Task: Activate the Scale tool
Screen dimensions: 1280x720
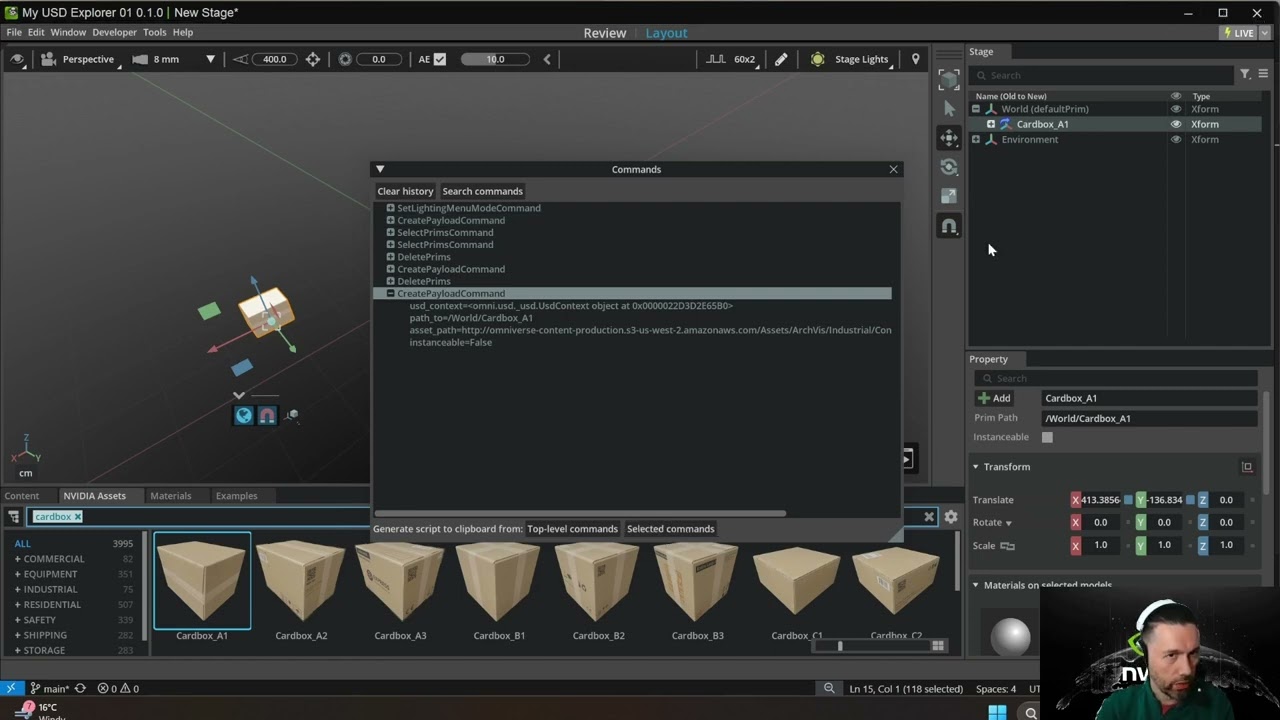Action: point(949,196)
